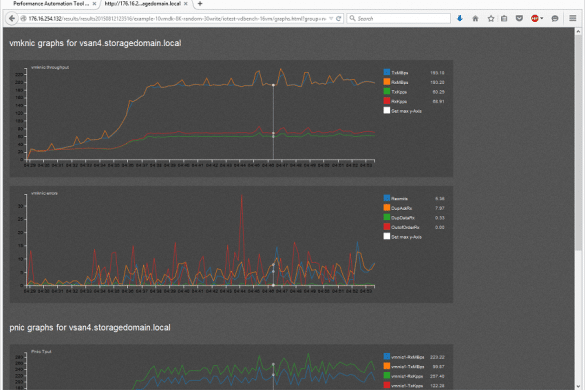The image size is (585, 390).
Task: Bookmark this page with the star icon
Action: point(491,18)
